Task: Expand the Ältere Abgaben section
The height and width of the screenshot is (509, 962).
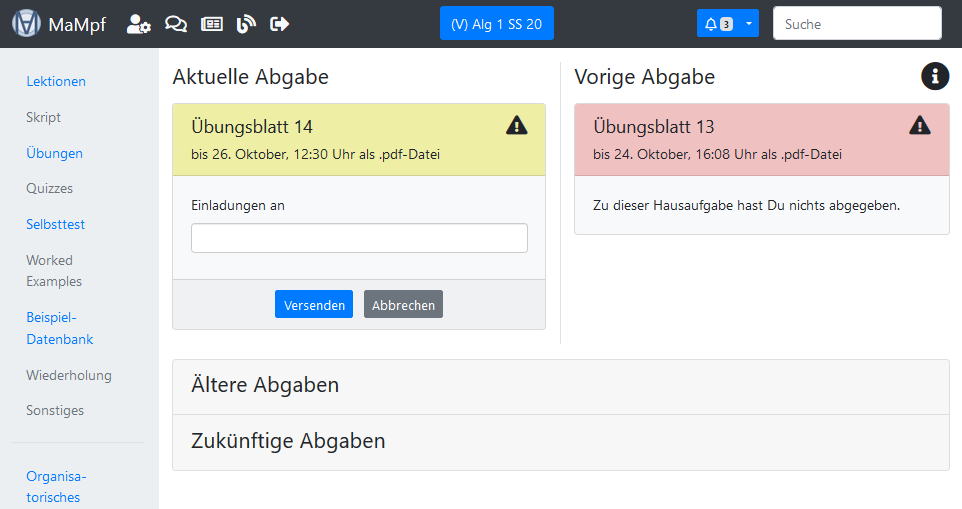Action: [265, 385]
